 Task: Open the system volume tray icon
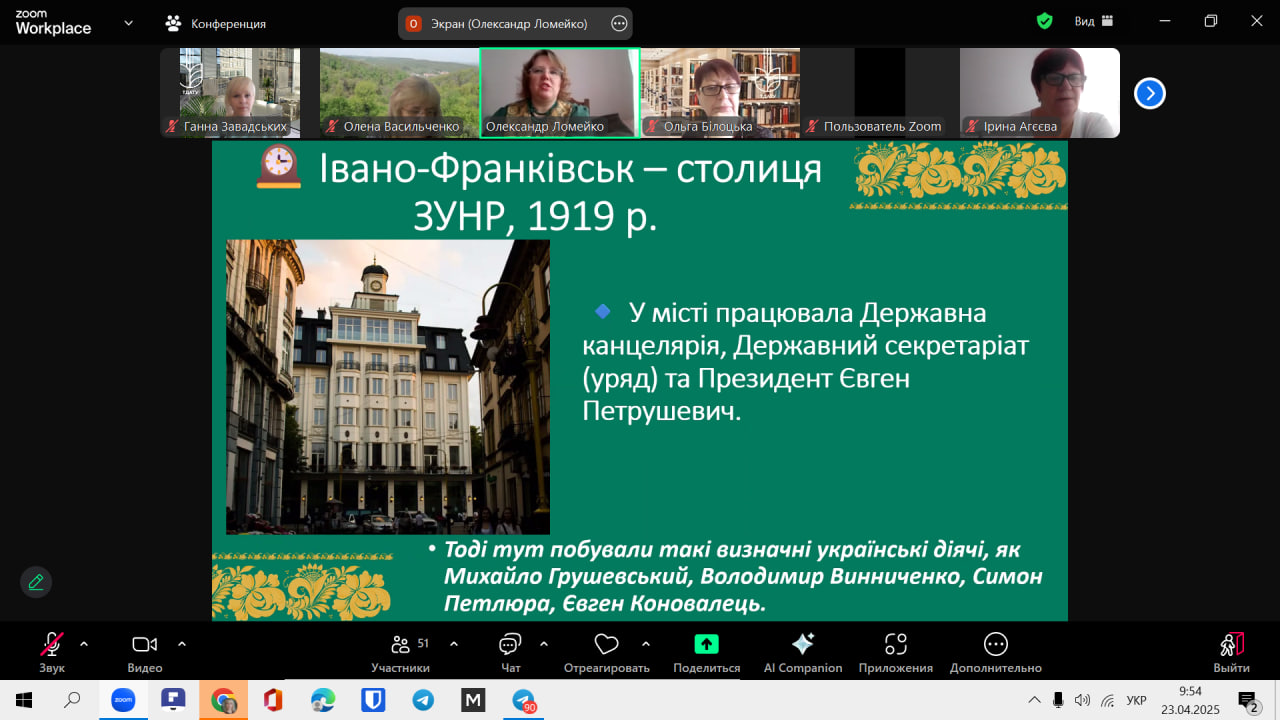coord(1082,699)
